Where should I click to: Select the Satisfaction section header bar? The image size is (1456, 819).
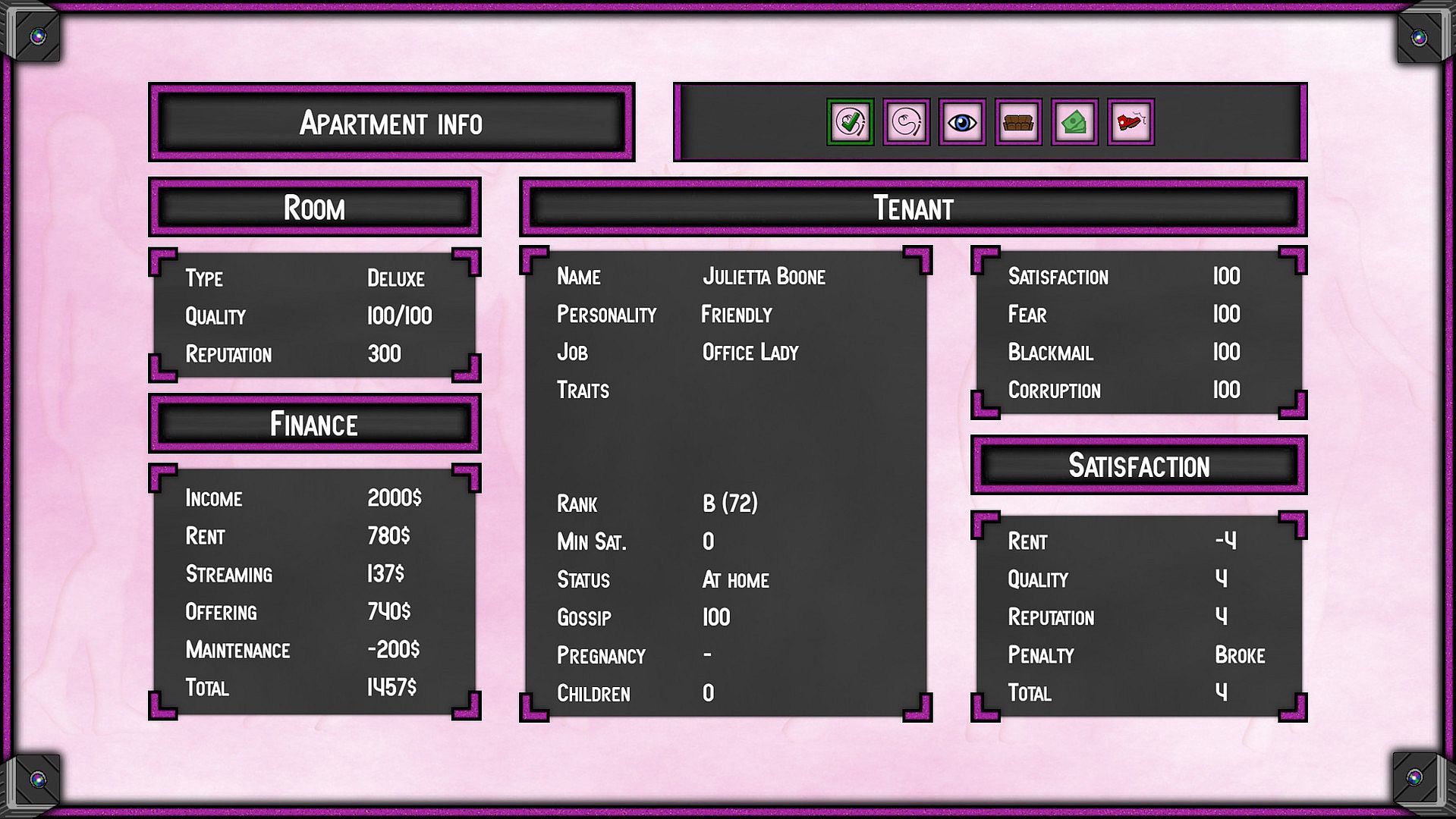tap(1139, 466)
